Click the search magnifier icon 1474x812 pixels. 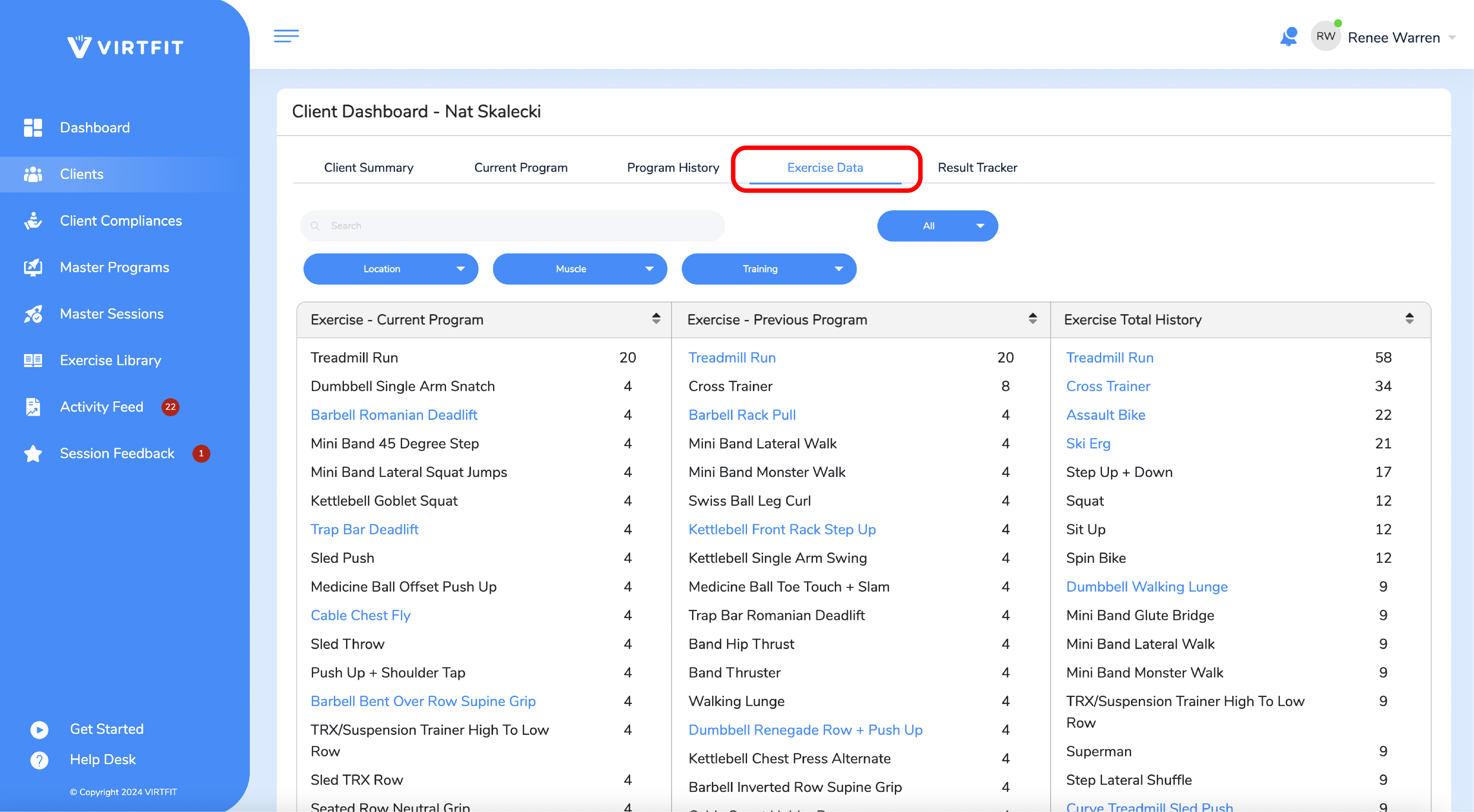[315, 226]
